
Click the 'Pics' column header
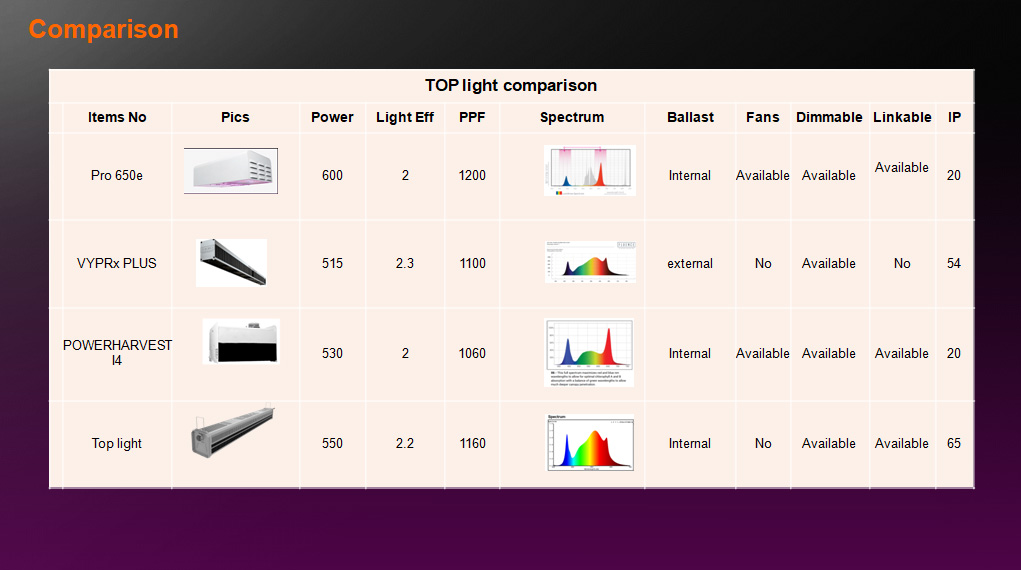click(x=235, y=117)
